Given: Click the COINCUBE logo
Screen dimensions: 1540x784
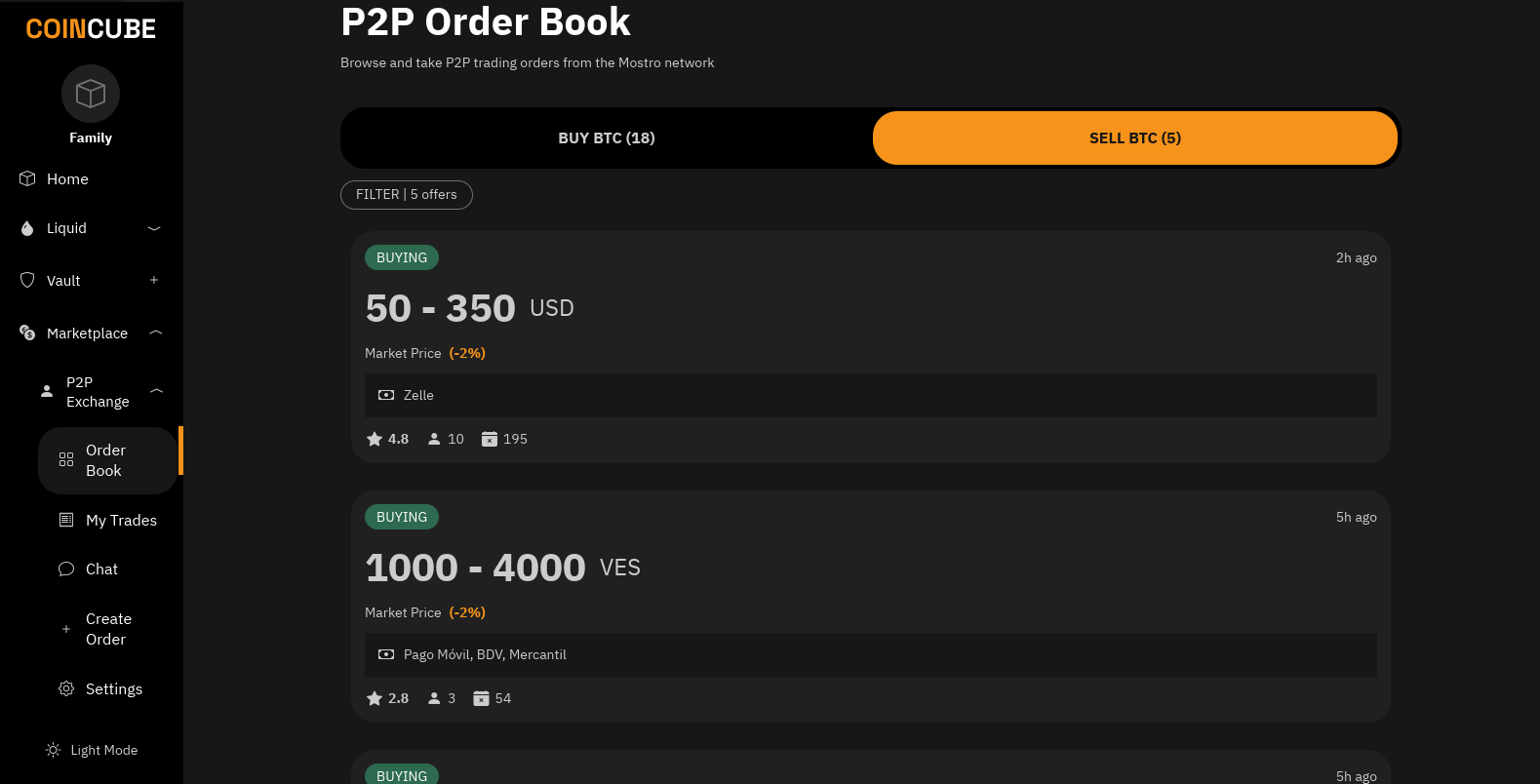Looking at the screenshot, I should 90,27.
